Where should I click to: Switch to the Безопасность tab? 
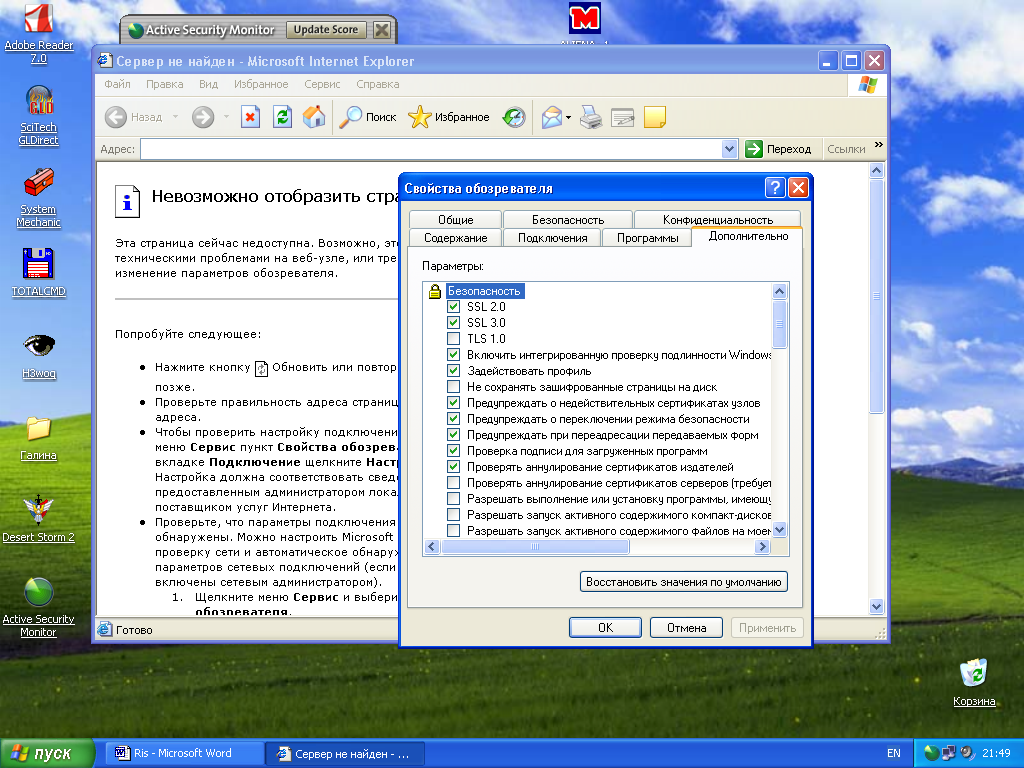(x=568, y=219)
